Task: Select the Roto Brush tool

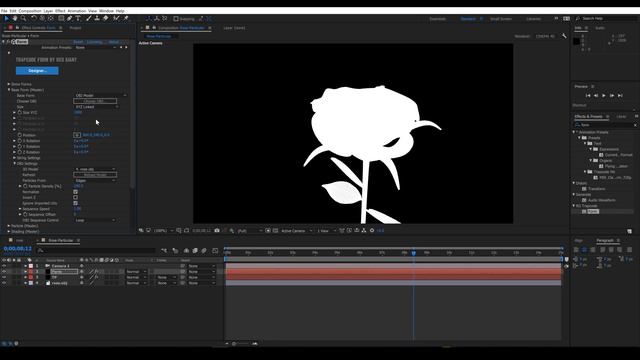Action: tap(116, 18)
